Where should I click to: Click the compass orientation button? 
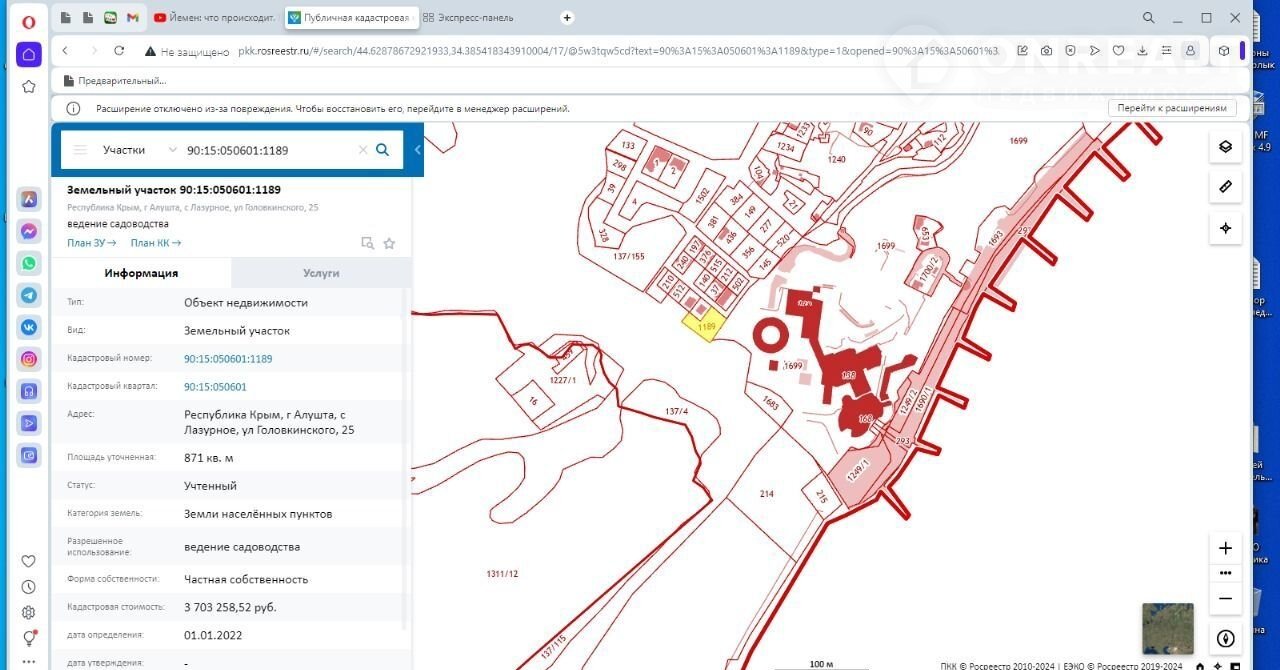pyautogui.click(x=1225, y=638)
